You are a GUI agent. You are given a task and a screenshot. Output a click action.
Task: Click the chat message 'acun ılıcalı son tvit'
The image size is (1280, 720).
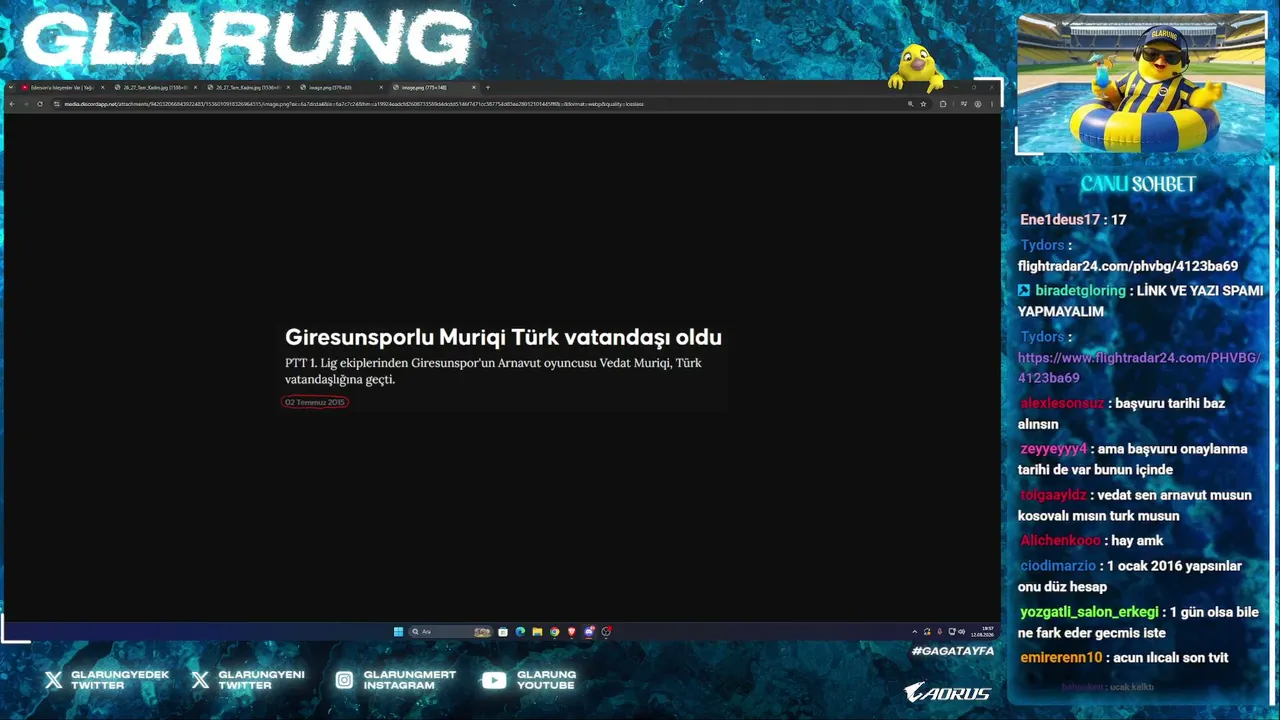(1172, 658)
